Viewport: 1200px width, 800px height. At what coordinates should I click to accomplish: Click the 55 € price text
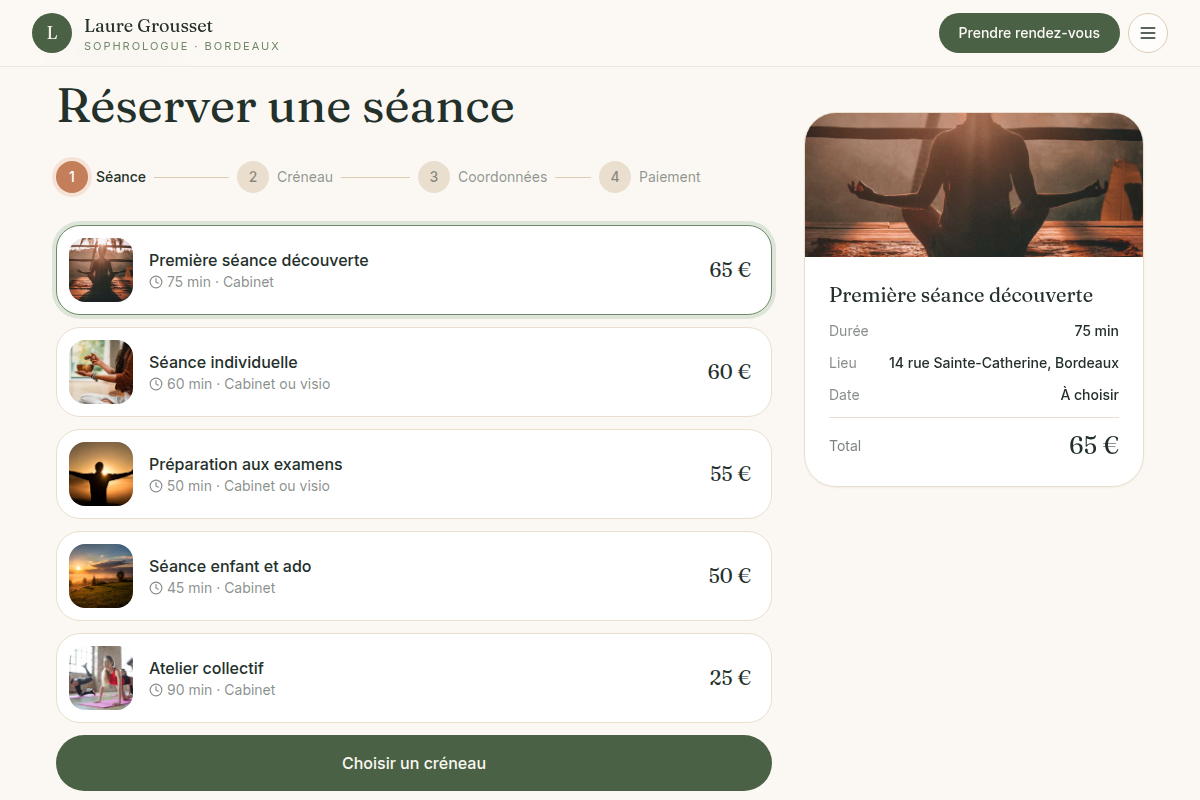pos(730,474)
